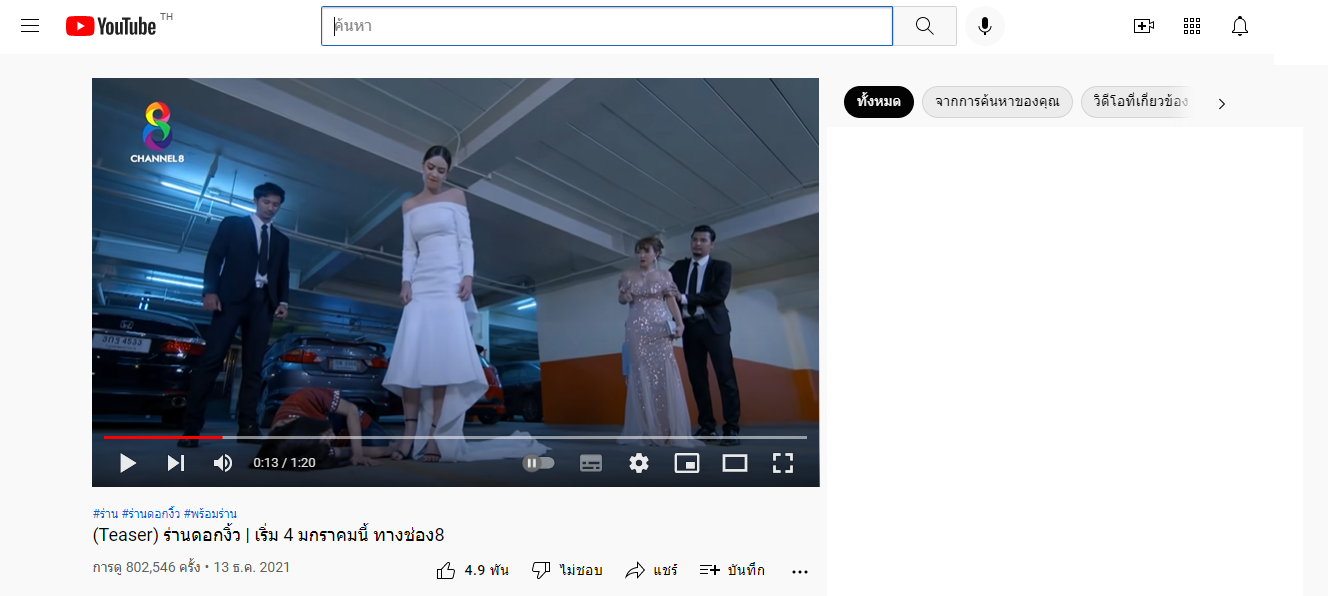Click the view count 802,546 ครั้ง

point(146,567)
